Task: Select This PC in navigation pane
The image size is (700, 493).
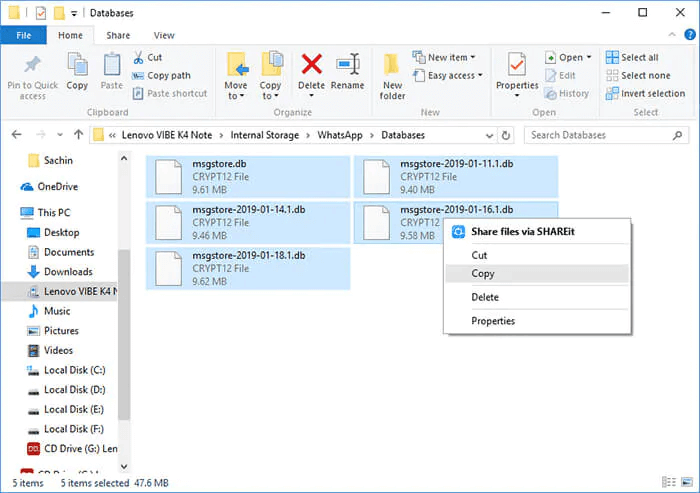Action: (x=46, y=213)
